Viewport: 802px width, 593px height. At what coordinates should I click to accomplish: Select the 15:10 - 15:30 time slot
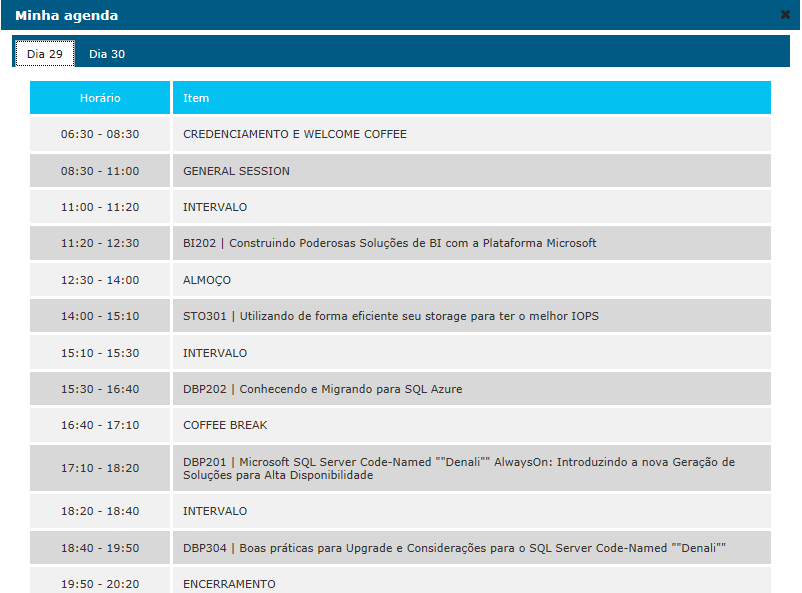(x=100, y=353)
